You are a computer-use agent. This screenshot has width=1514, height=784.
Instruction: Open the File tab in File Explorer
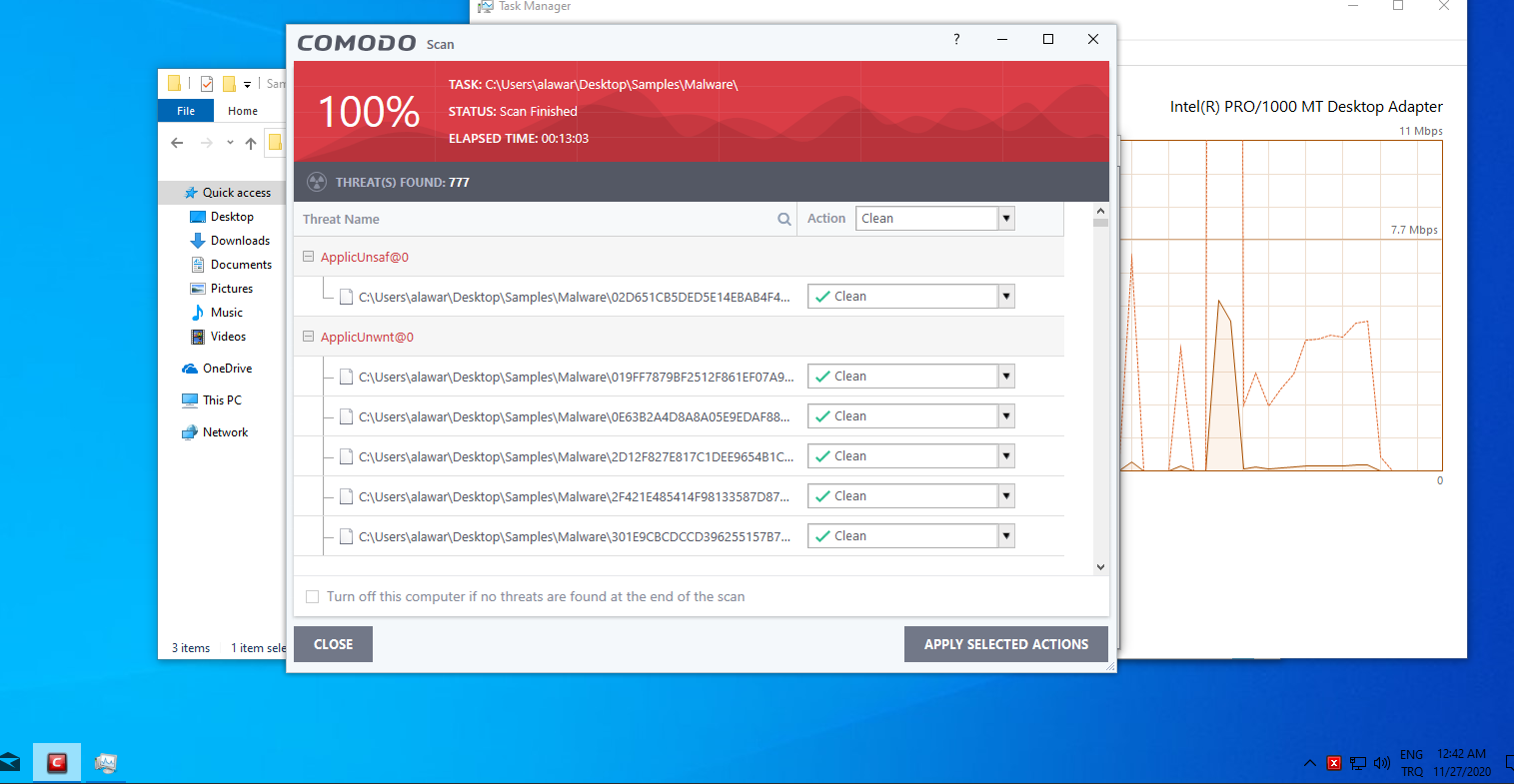coord(186,111)
